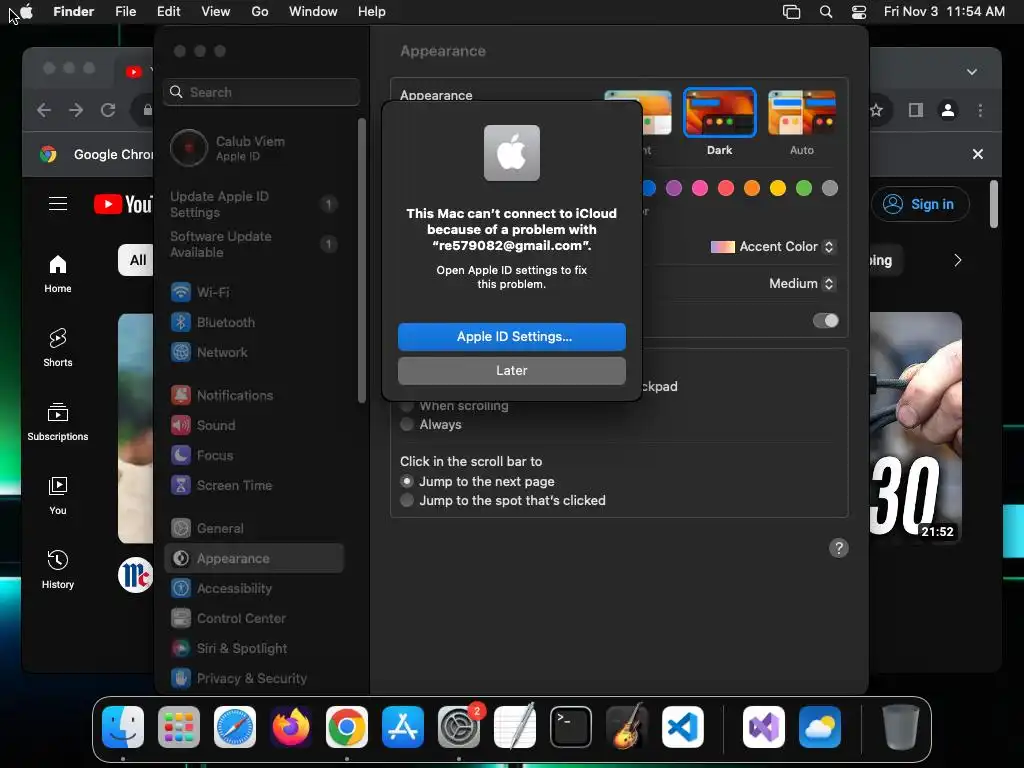The image size is (1024, 768).
Task: Open Privacy & Security settings
Action: (x=255, y=679)
